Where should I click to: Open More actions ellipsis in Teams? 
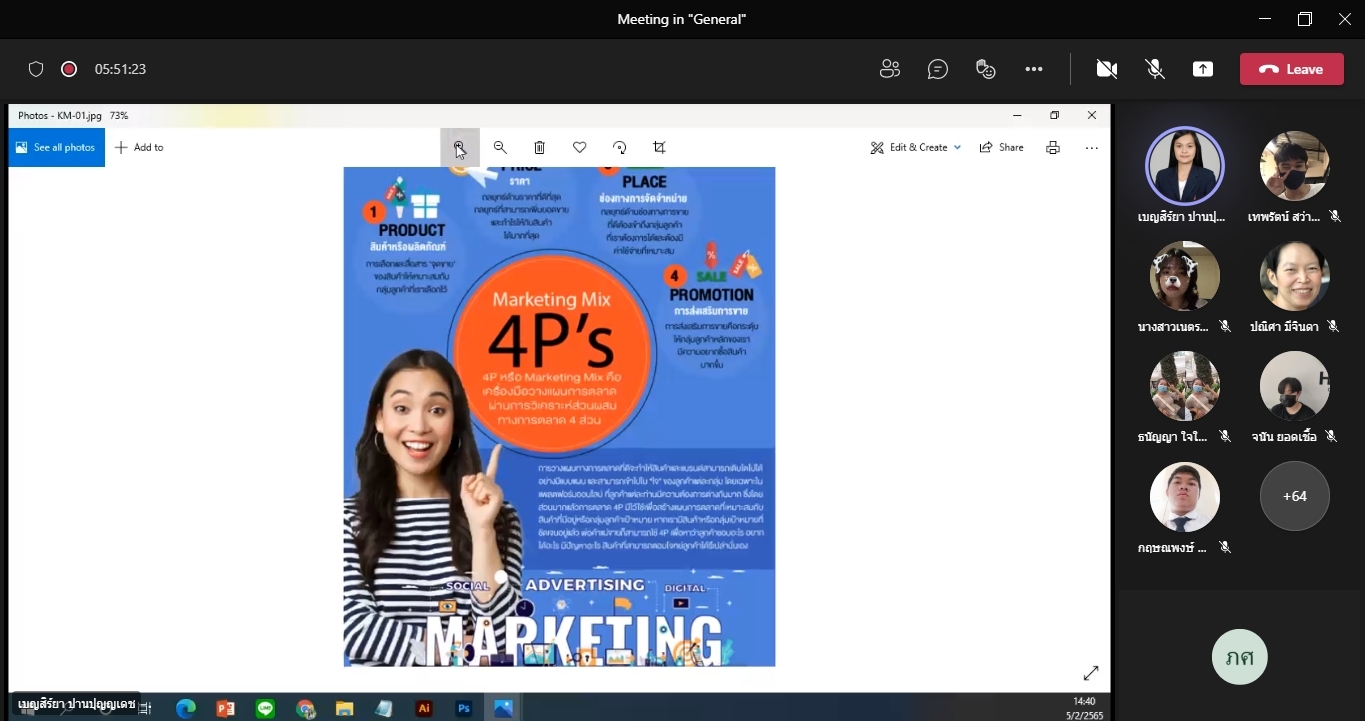click(1034, 69)
